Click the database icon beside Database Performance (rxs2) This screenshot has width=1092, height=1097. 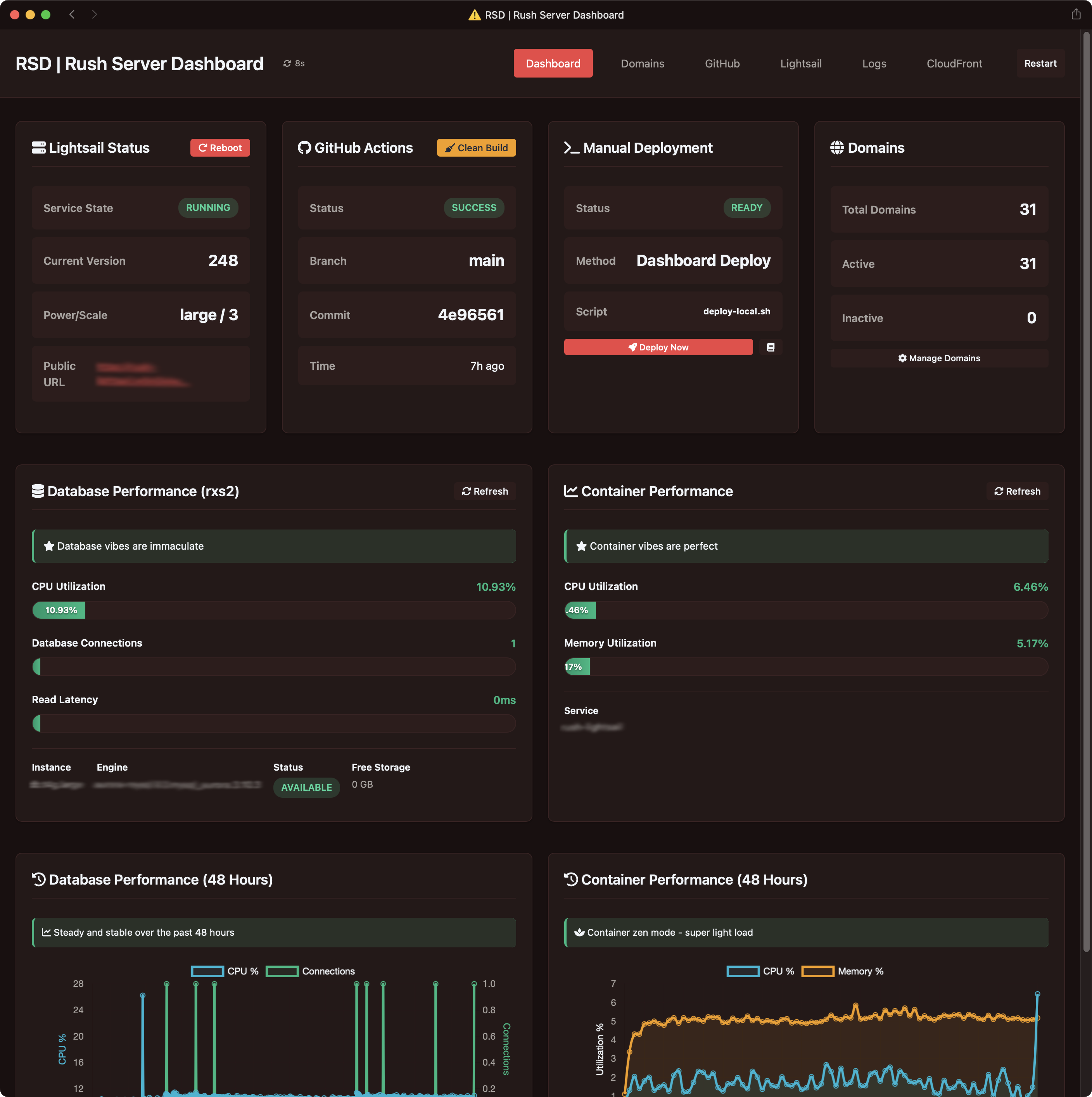click(38, 491)
